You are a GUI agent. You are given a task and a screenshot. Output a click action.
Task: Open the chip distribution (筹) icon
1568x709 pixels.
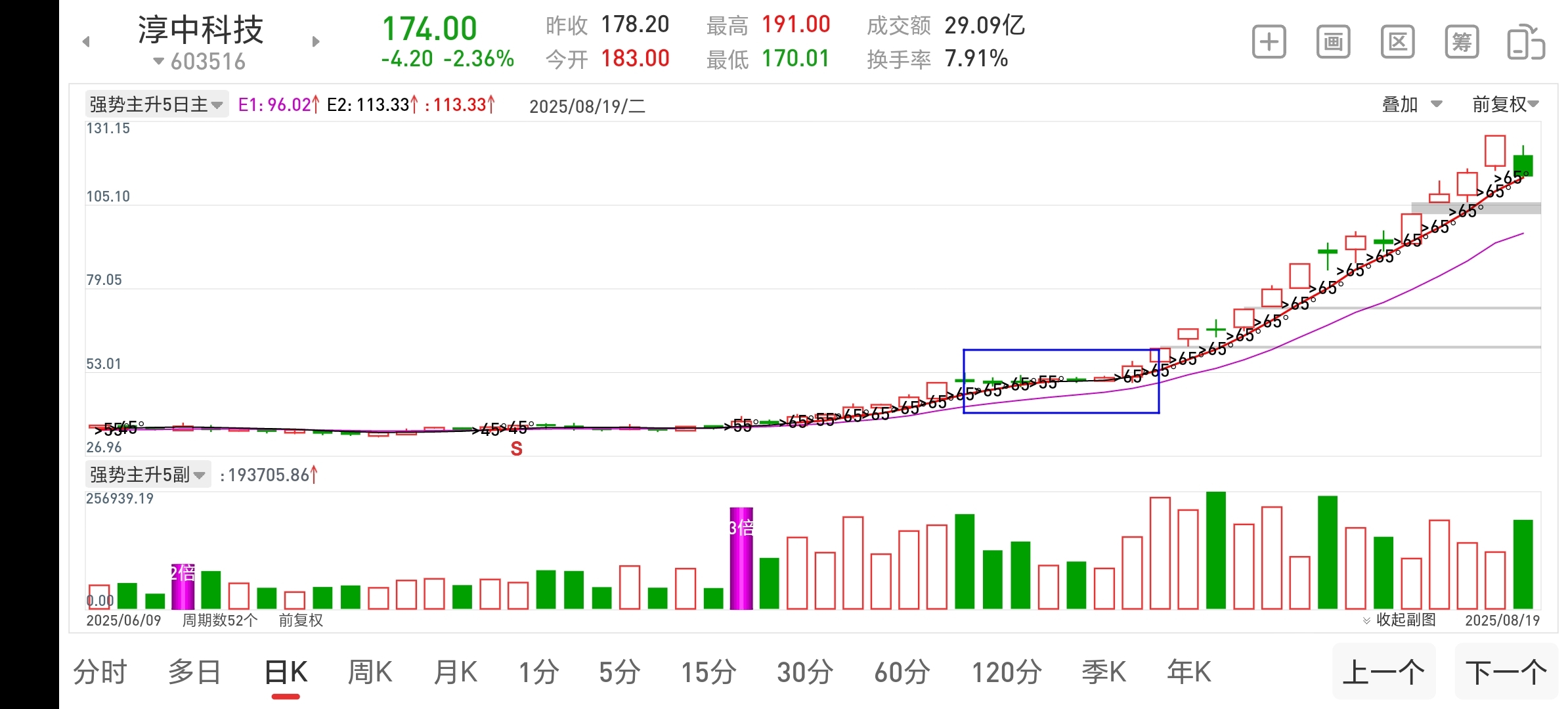(1462, 43)
